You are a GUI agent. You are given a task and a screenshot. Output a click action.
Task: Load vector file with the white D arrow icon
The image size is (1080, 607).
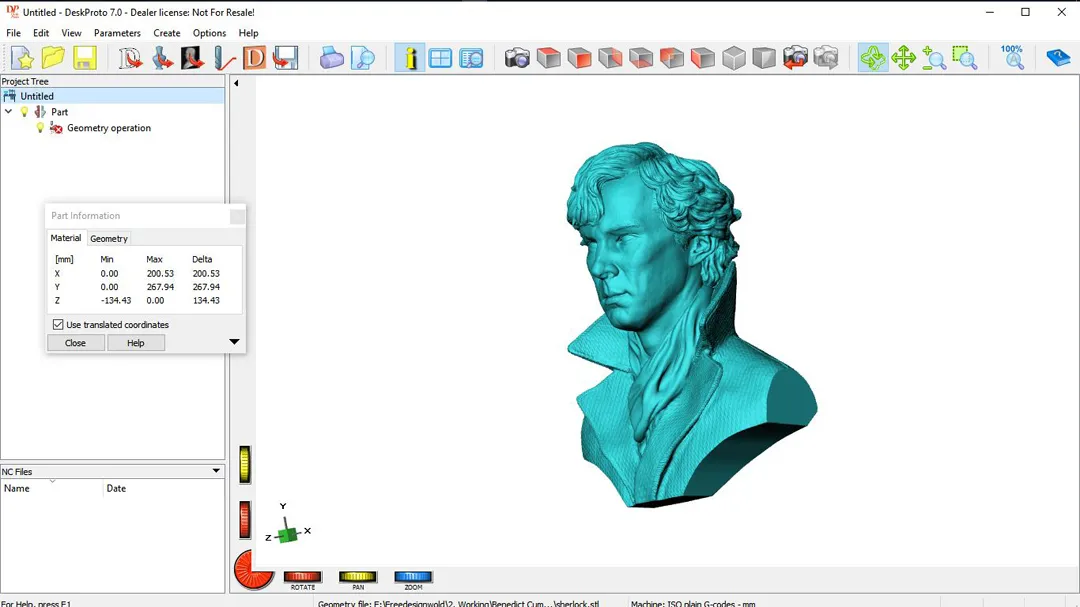pyautogui.click(x=129, y=58)
